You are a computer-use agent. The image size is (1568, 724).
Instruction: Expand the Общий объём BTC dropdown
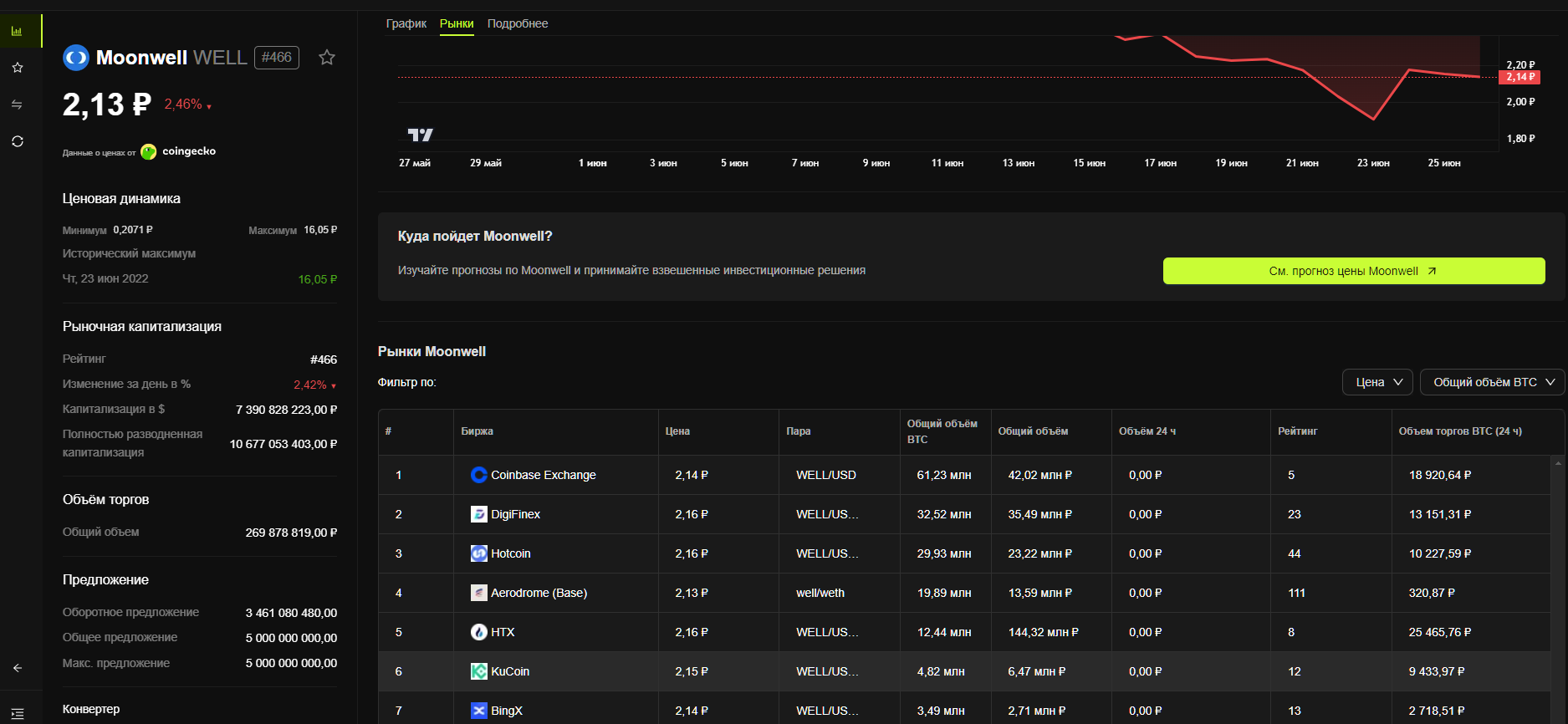coord(1492,382)
